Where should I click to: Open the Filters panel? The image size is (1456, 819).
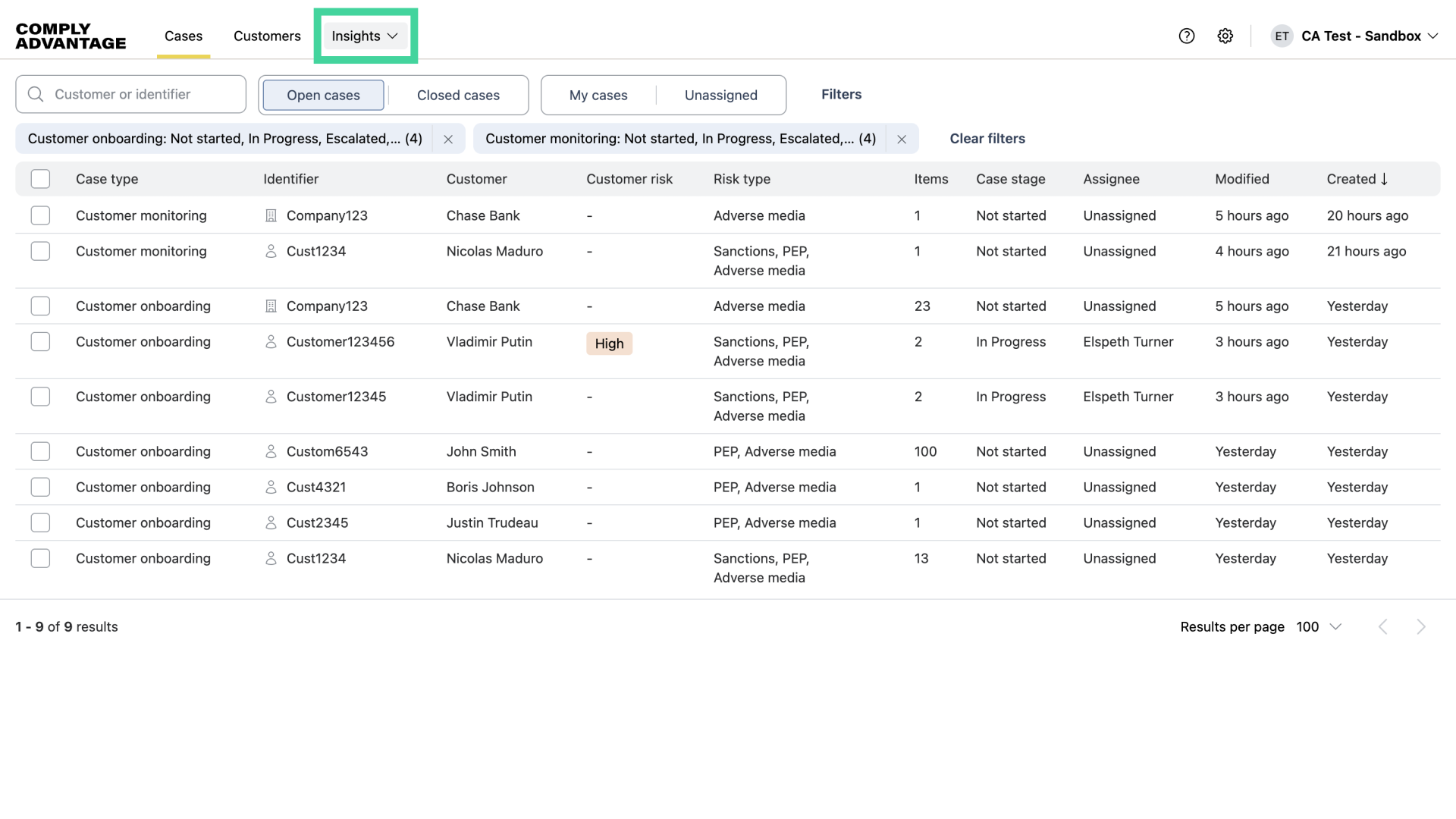pos(841,94)
